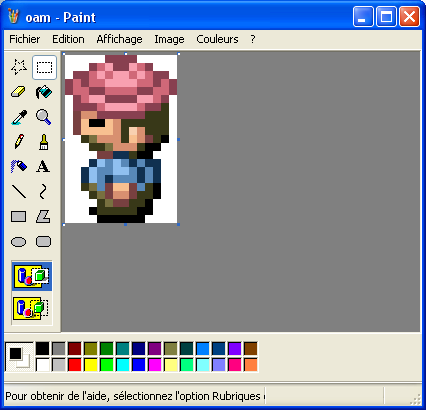Image resolution: width=426 pixels, height=410 pixels.
Task: Select the Magnifier tool
Action: pyautogui.click(x=44, y=117)
